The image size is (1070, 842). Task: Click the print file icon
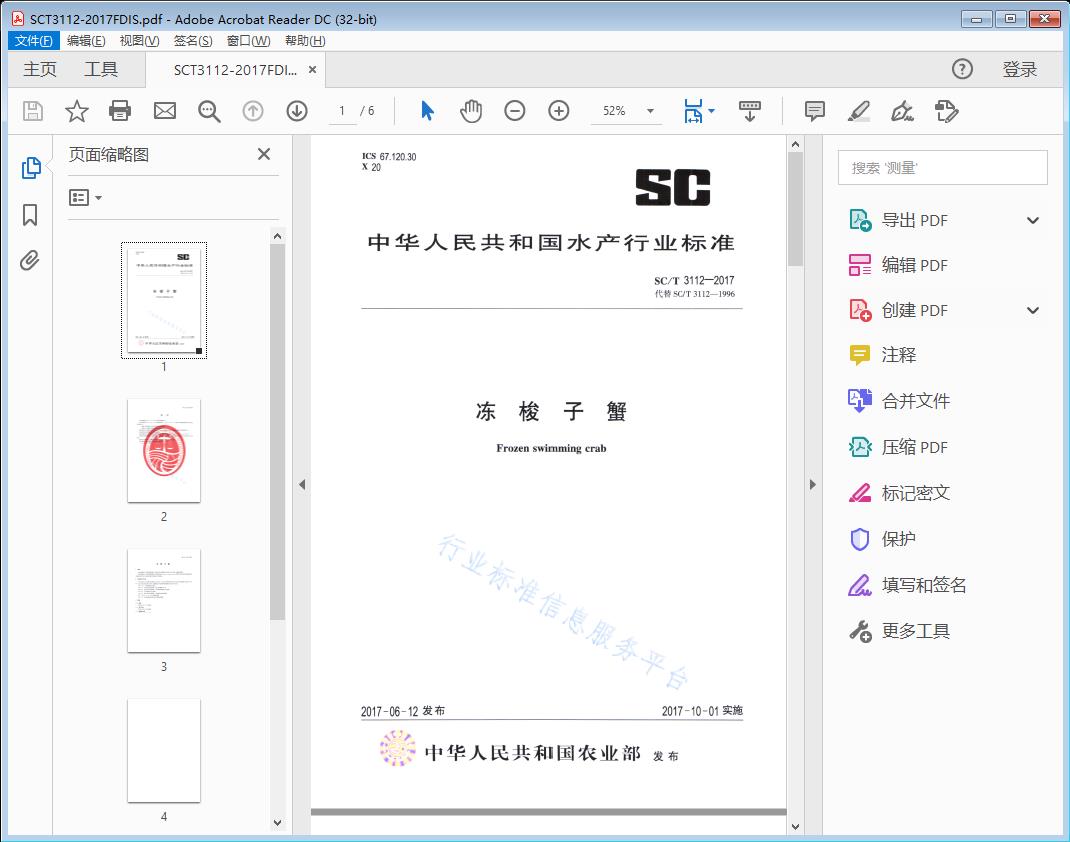121,111
